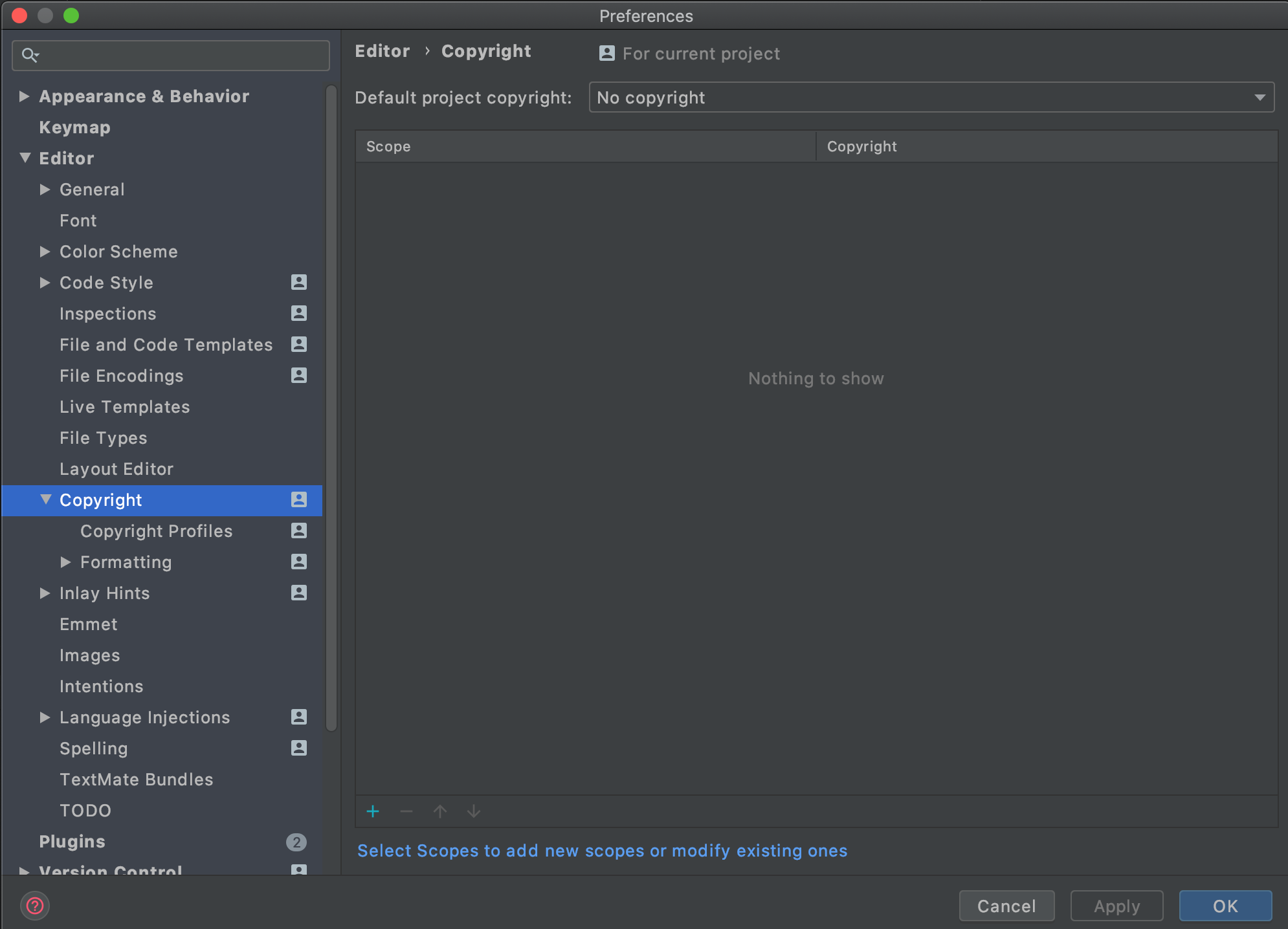1288x929 pixels.
Task: Click project icon next to Code Style
Action: click(298, 283)
